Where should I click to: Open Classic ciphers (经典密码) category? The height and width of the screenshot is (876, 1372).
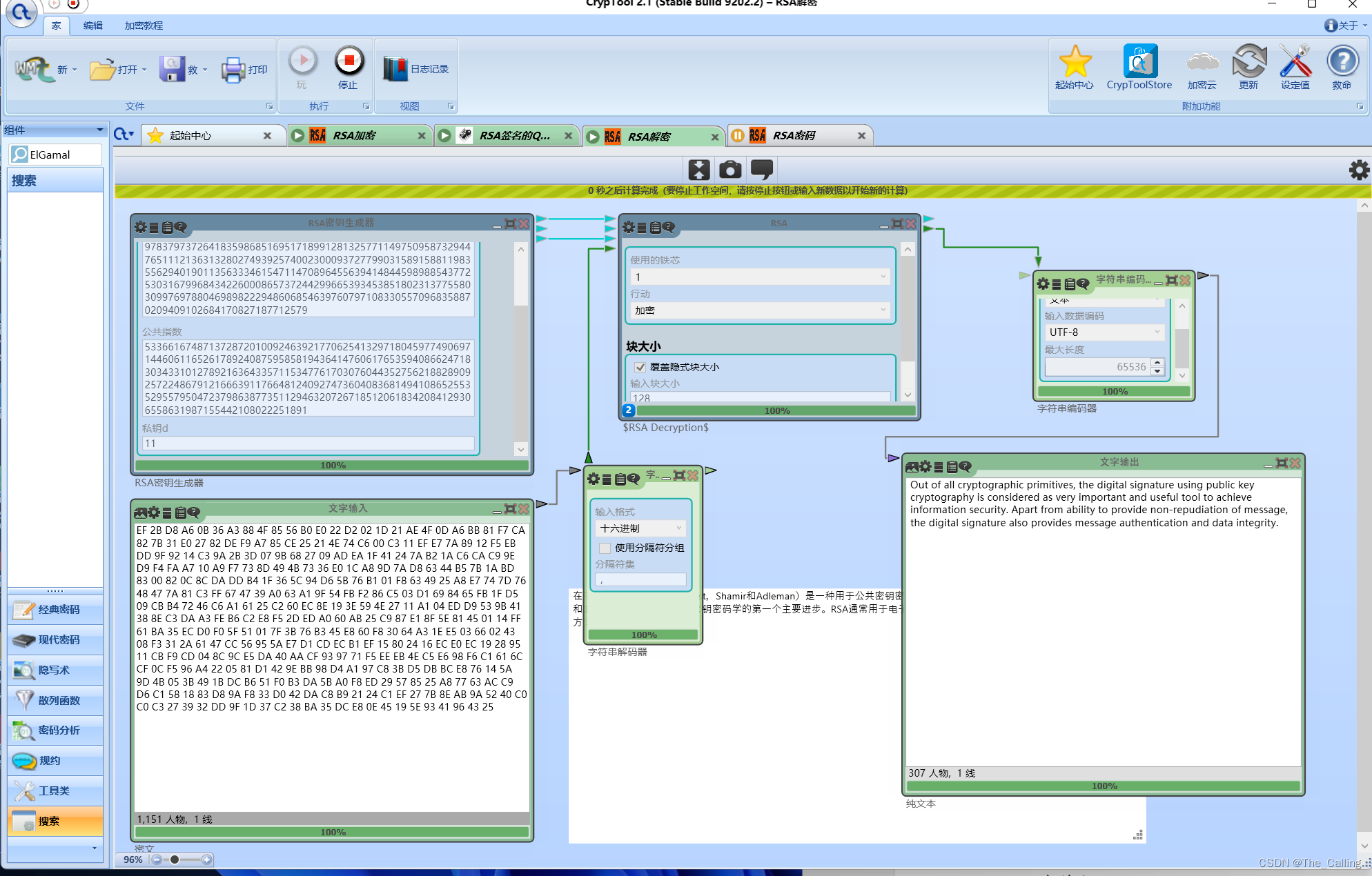point(55,610)
